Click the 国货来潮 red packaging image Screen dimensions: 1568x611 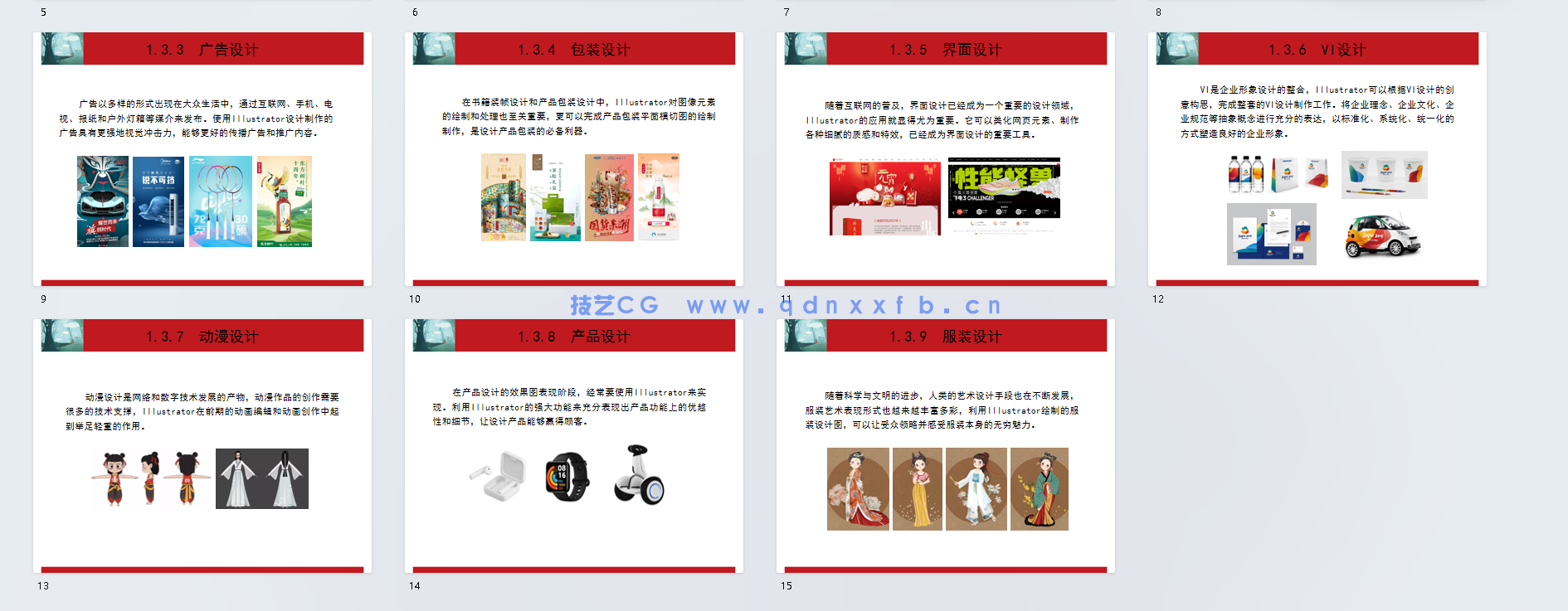pyautogui.click(x=609, y=197)
